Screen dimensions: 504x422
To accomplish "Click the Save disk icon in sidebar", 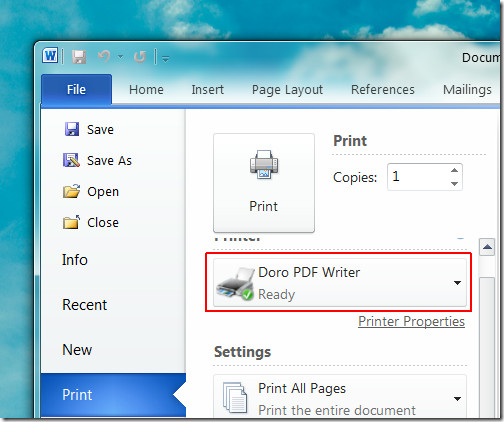I will pos(72,129).
